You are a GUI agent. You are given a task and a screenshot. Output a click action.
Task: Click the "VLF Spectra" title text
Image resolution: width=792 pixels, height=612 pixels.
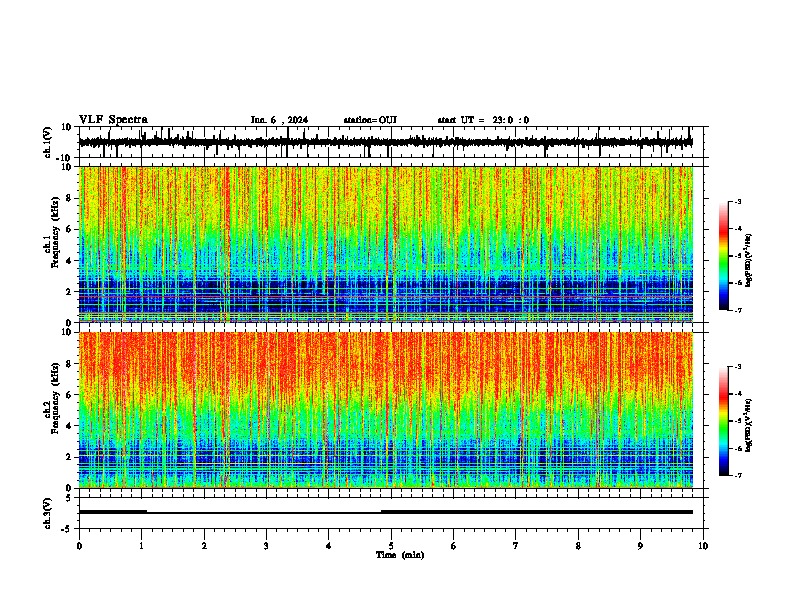point(113,120)
